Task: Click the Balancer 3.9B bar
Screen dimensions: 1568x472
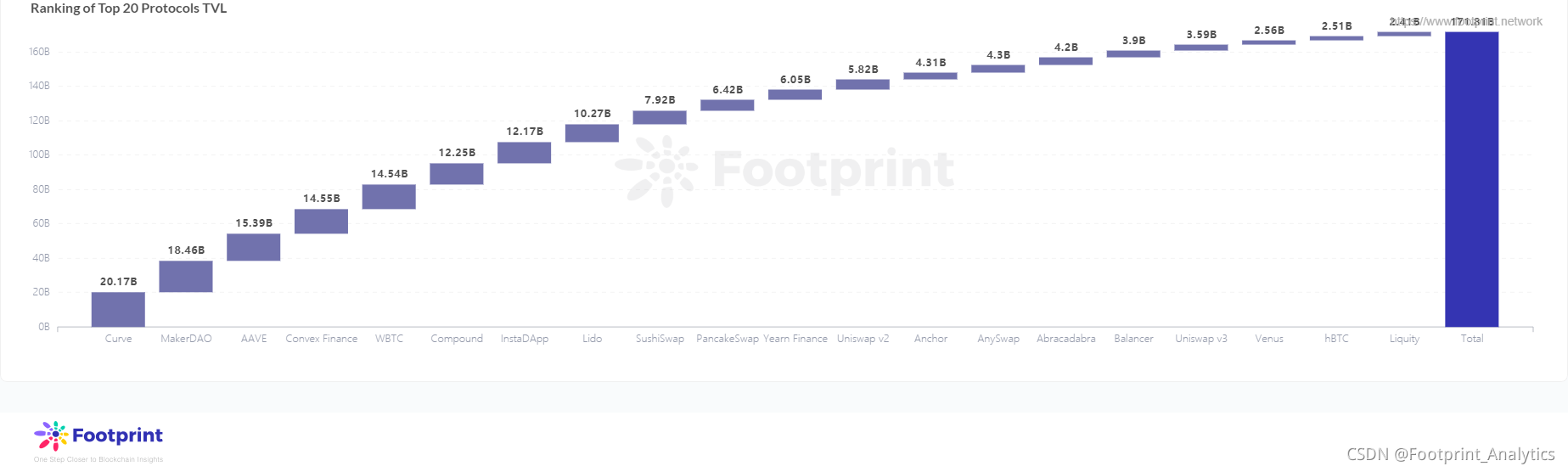Action: (x=1133, y=54)
